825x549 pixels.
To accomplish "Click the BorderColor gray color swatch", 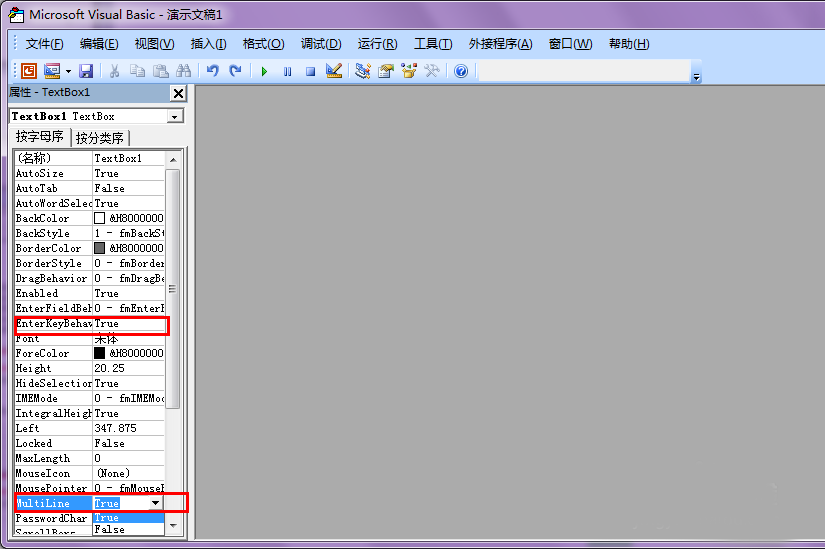I will (99, 248).
